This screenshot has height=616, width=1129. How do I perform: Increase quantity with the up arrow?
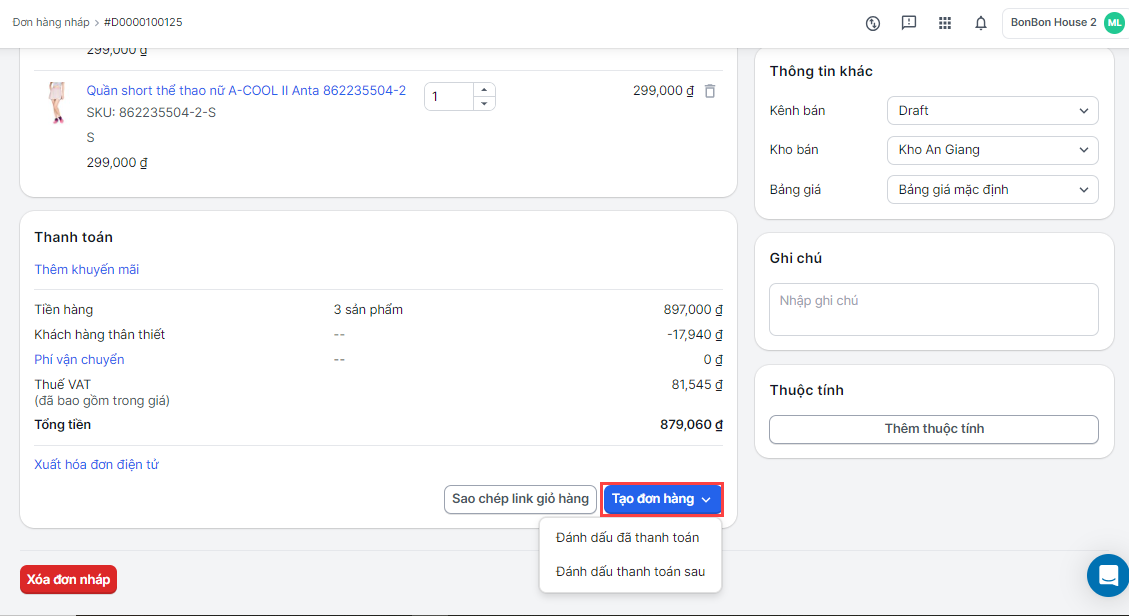pos(484,89)
